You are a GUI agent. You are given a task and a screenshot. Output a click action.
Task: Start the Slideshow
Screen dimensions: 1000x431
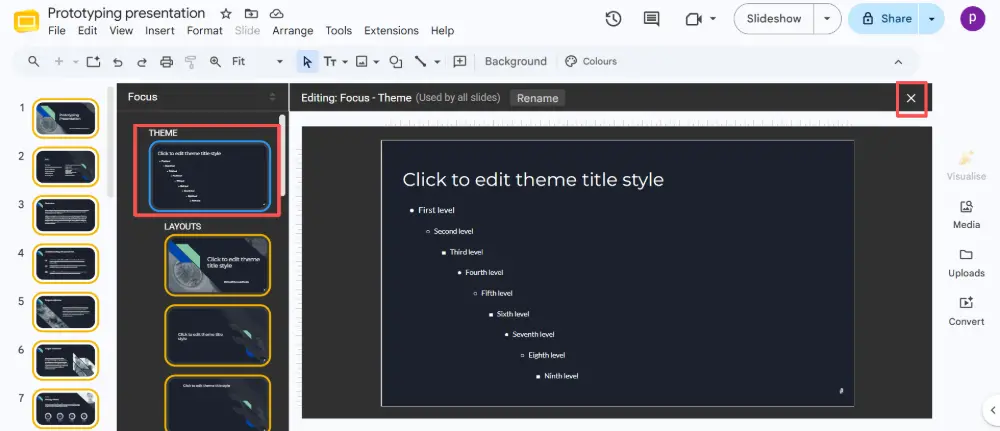point(774,18)
